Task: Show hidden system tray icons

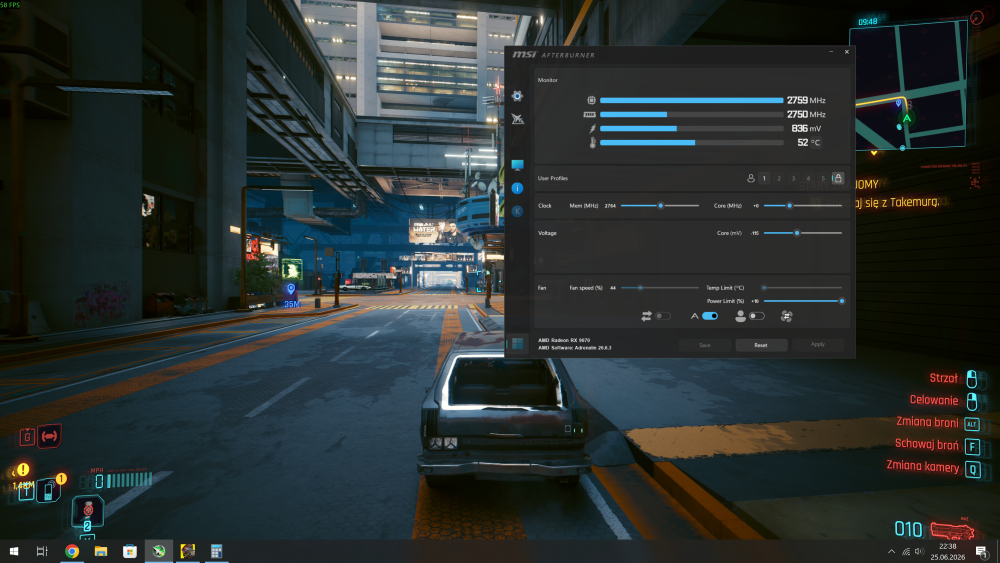Action: (892, 552)
